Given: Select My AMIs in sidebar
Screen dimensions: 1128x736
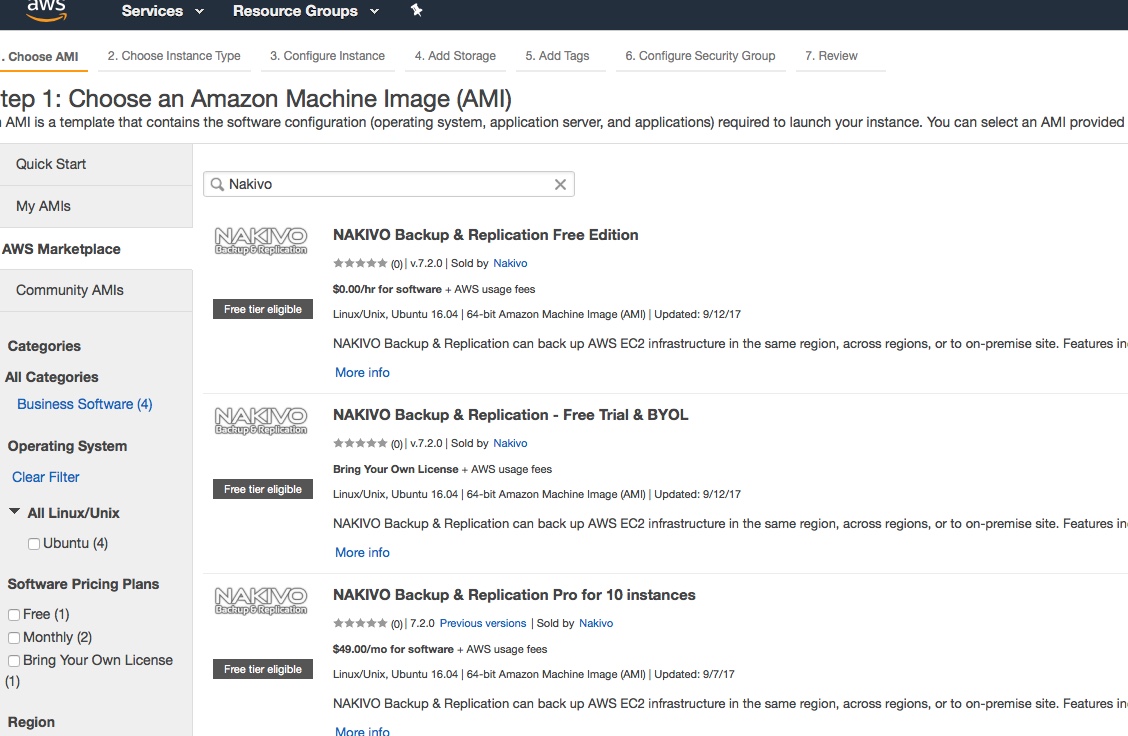Looking at the screenshot, I should click(x=96, y=206).
